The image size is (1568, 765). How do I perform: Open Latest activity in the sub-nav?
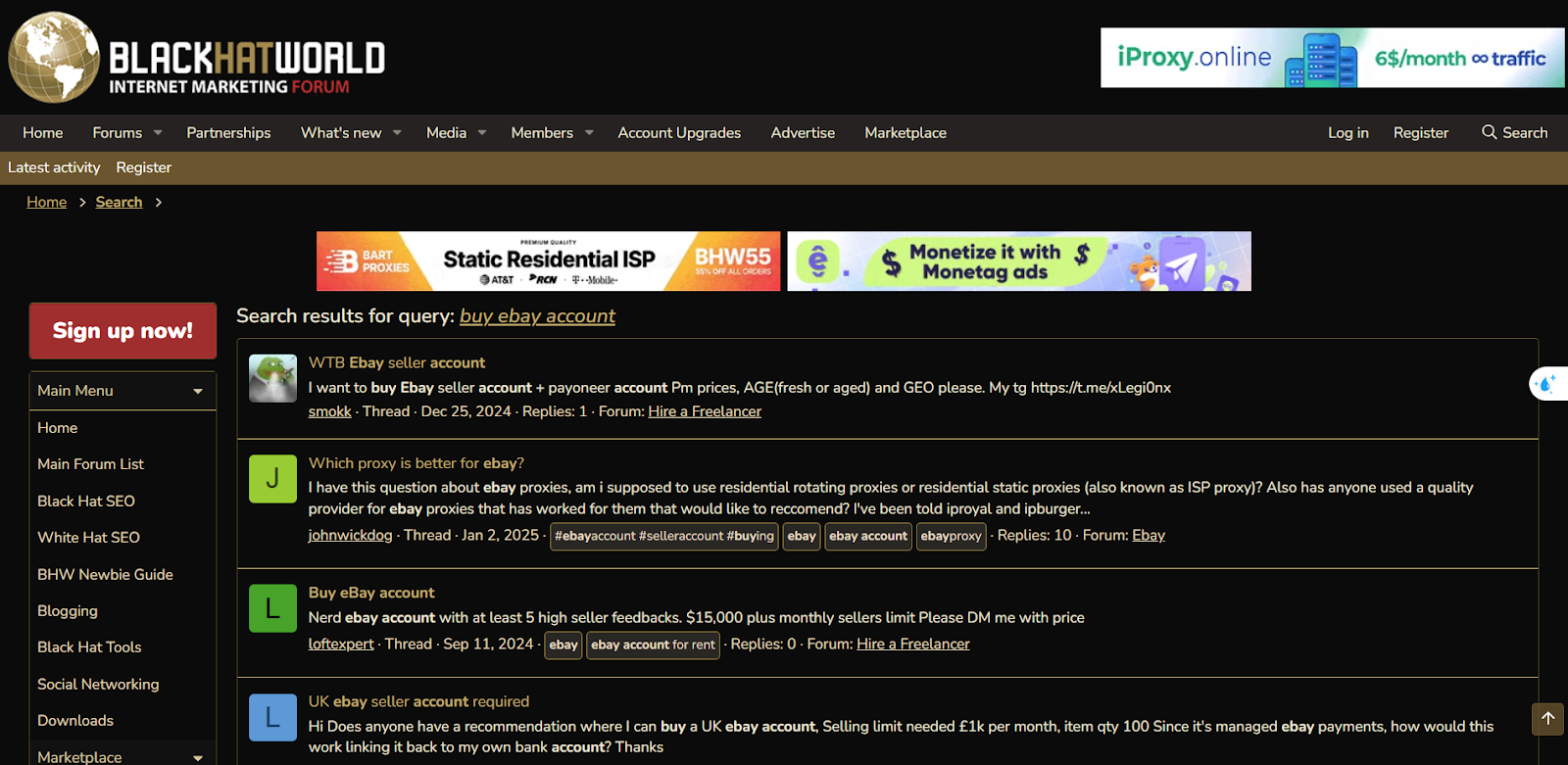pos(54,167)
